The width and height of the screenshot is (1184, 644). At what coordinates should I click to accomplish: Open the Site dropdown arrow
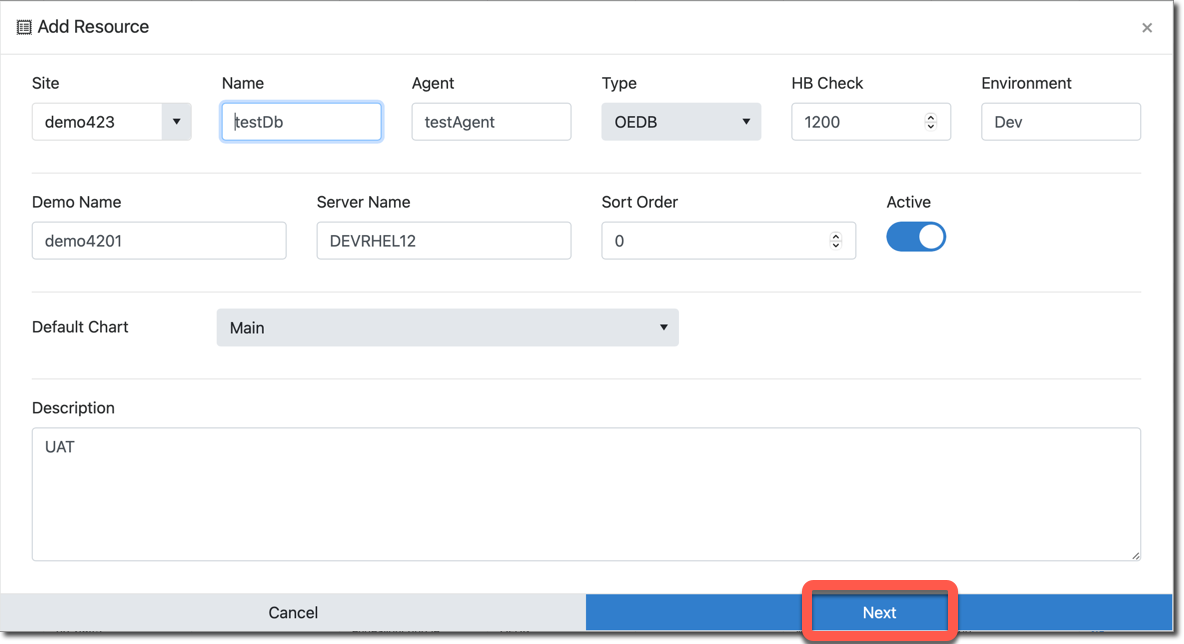tap(176, 122)
